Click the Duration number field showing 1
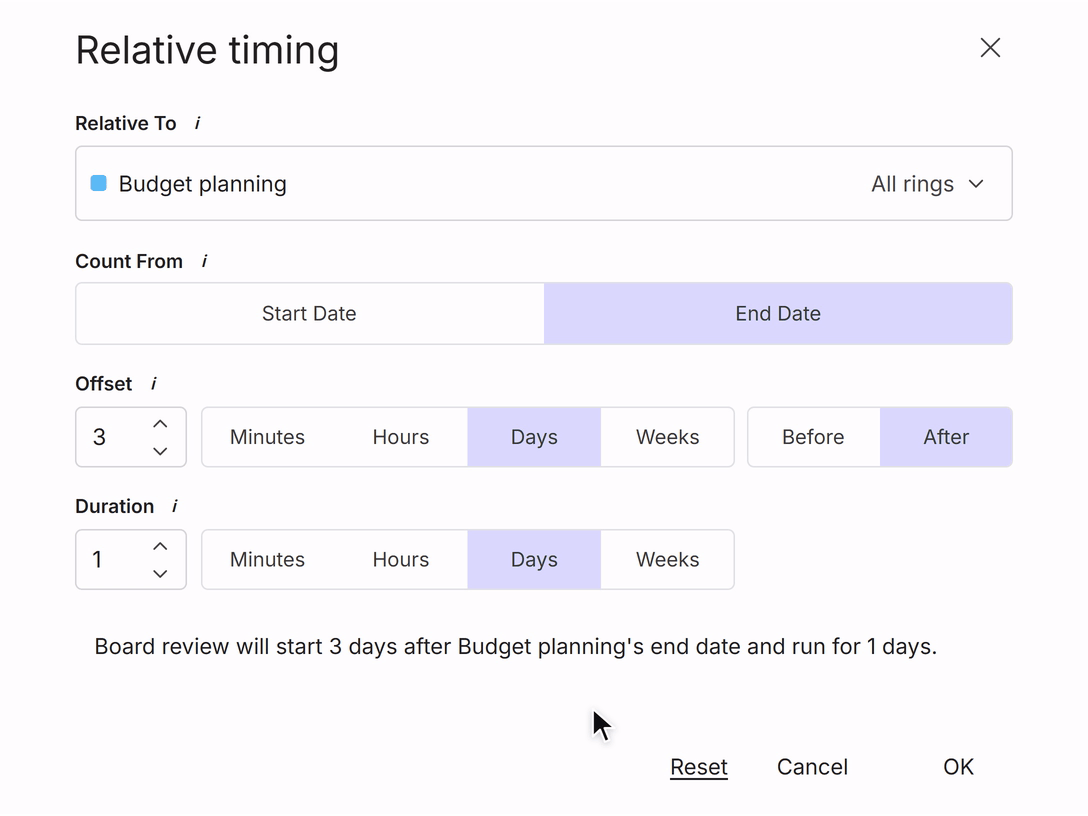Image resolution: width=1088 pixels, height=816 pixels. coord(130,560)
